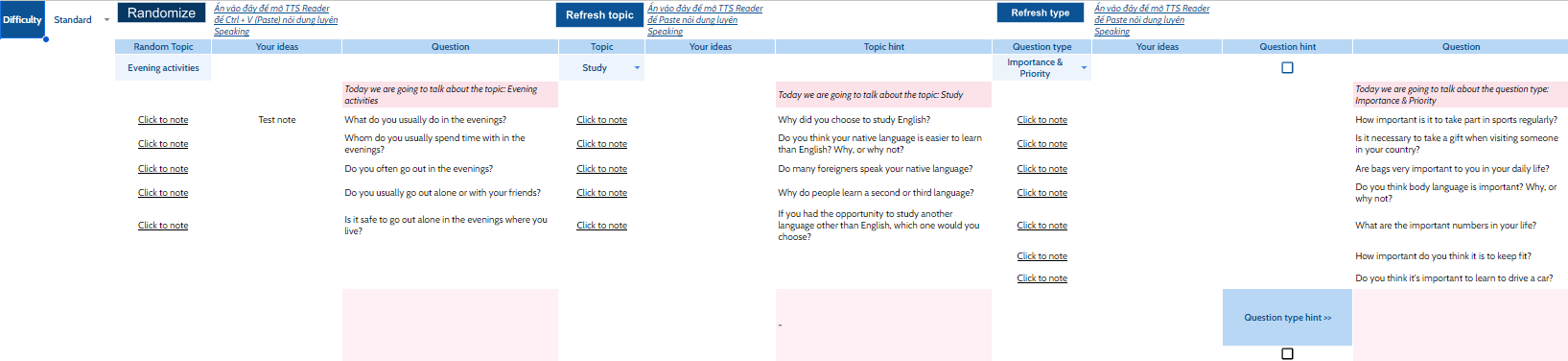Select the cell about the topic: Evening activities

click(x=450, y=95)
